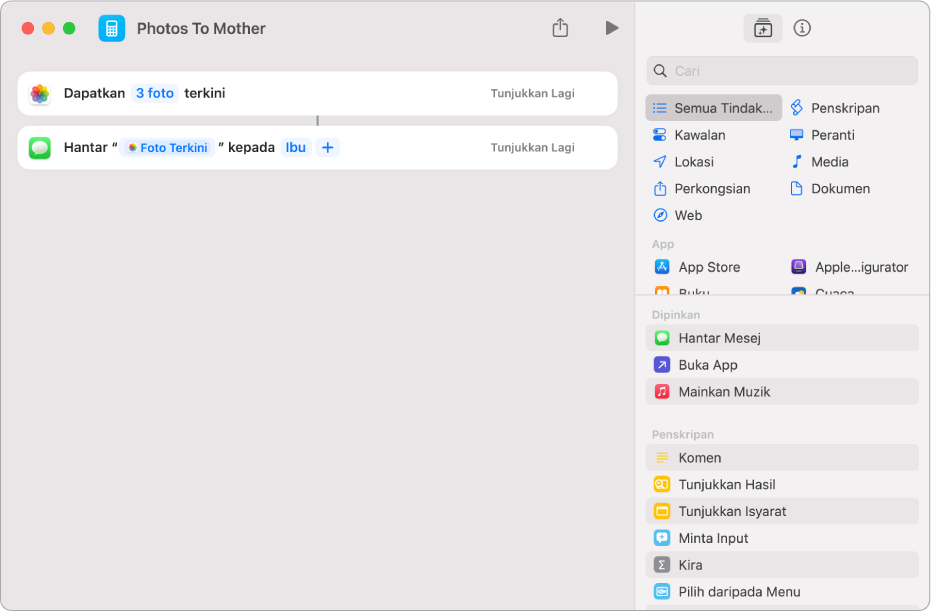The image size is (931, 612).
Task: Click the Foto Terkini variable token
Action: (167, 147)
